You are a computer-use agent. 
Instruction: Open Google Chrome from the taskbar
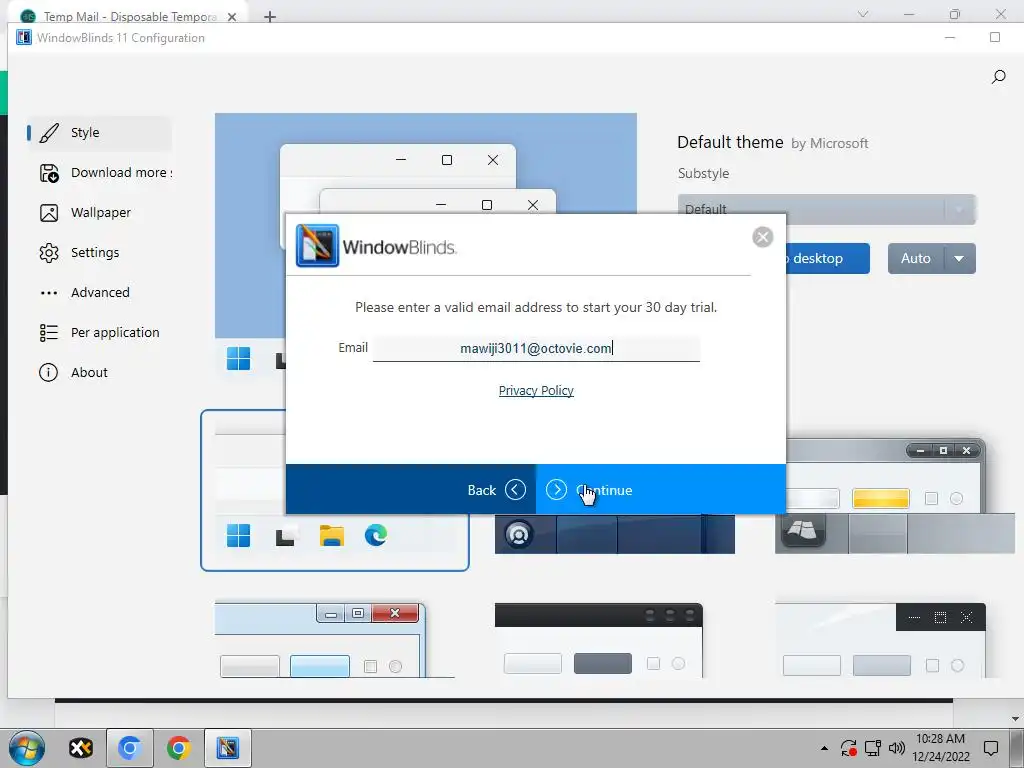pos(178,748)
